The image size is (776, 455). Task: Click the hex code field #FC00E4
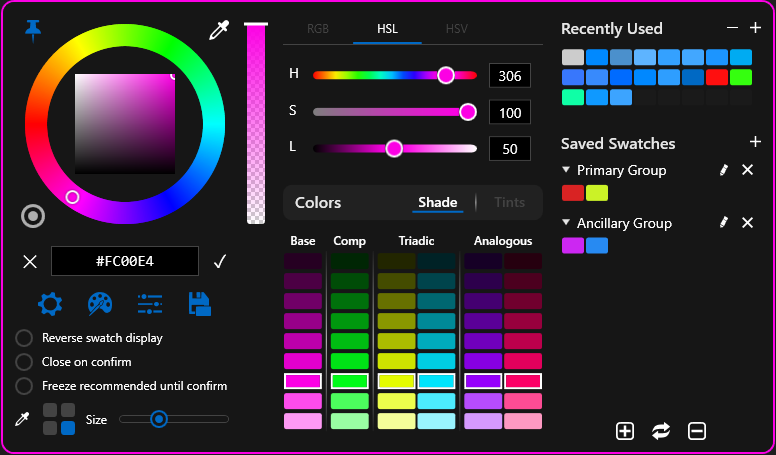[125, 261]
